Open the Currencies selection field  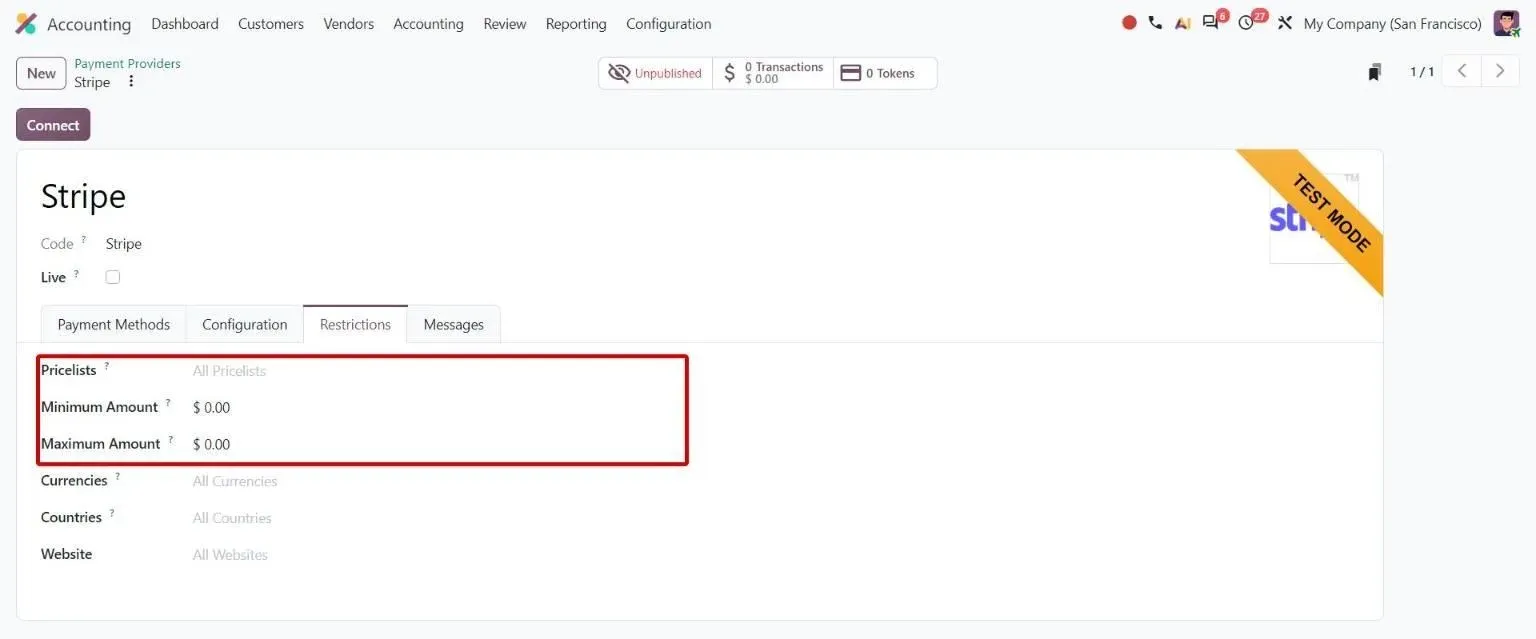click(436, 481)
